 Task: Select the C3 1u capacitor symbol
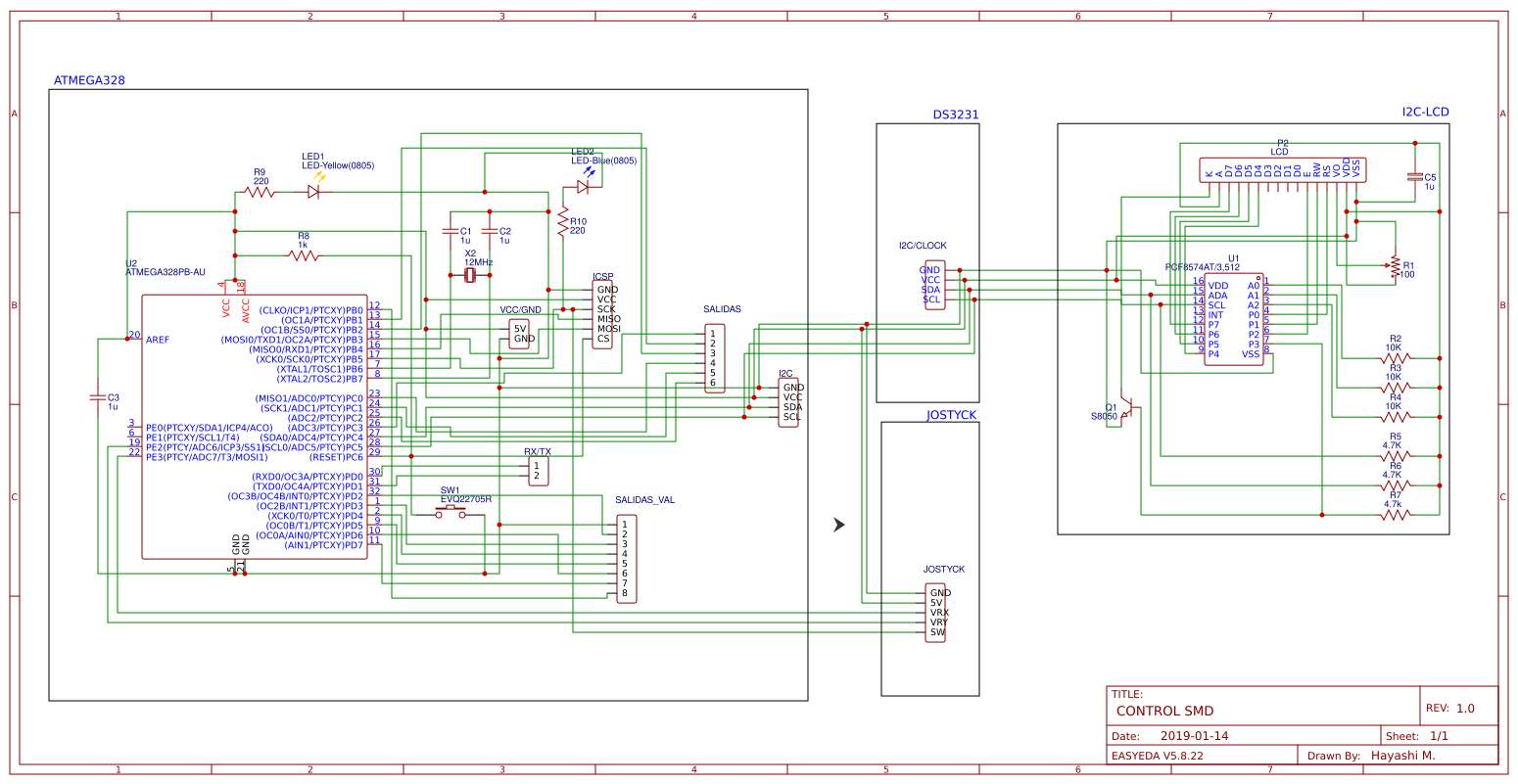[98, 397]
